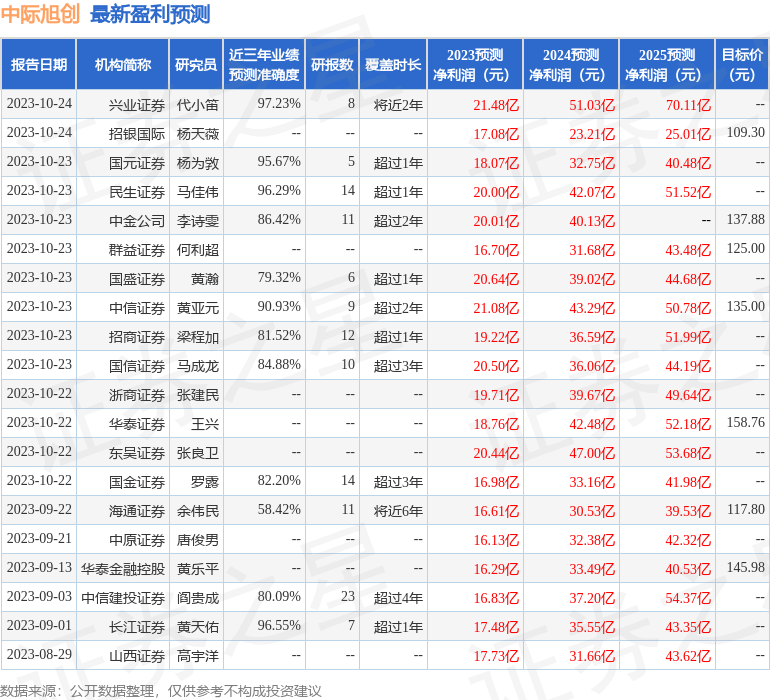Click analyst name 杨天薇

[x=197, y=134]
